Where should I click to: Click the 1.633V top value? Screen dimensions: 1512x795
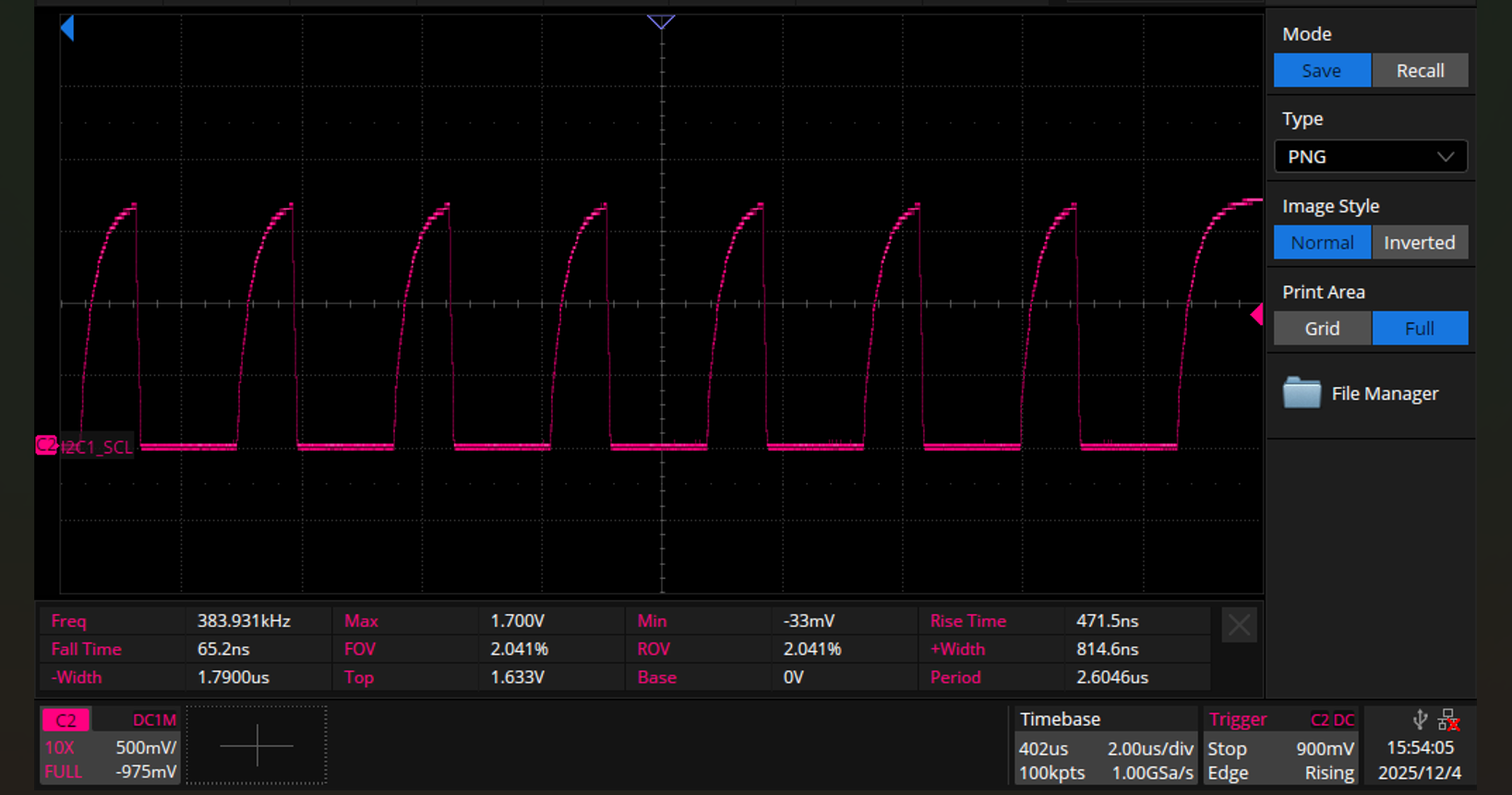click(x=517, y=678)
